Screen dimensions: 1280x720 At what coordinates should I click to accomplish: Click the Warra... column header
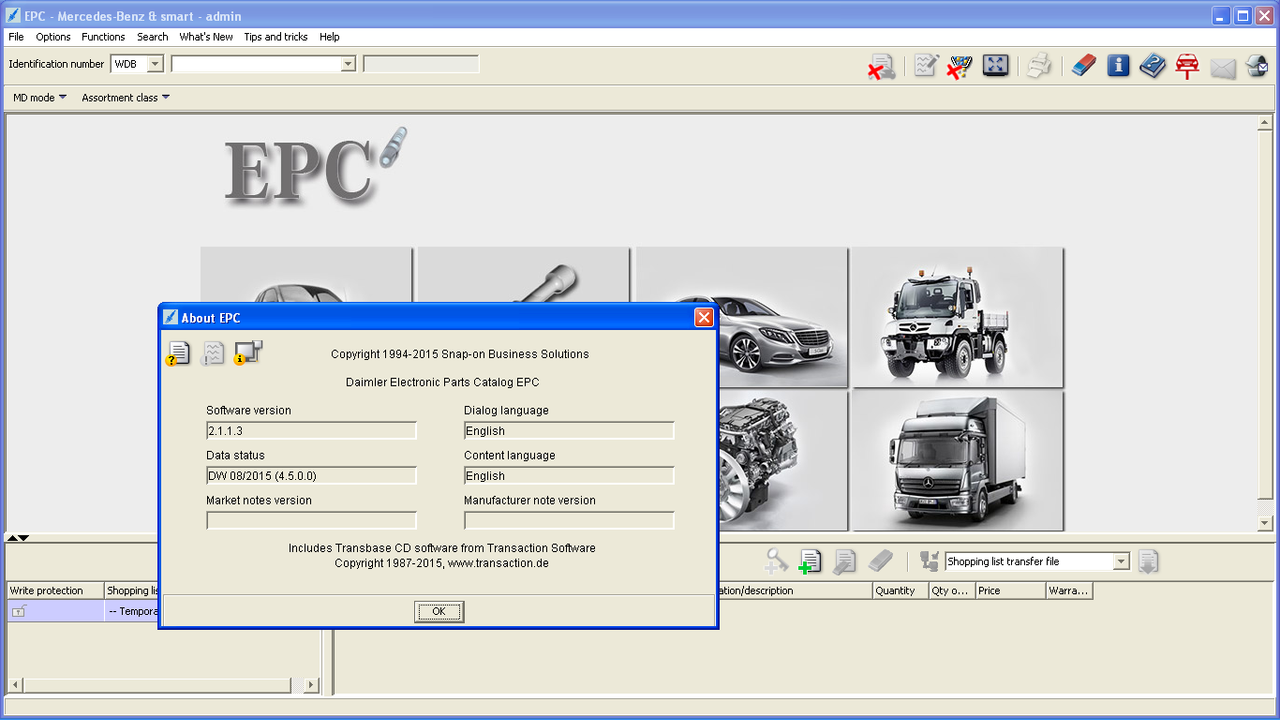pyautogui.click(x=1069, y=591)
